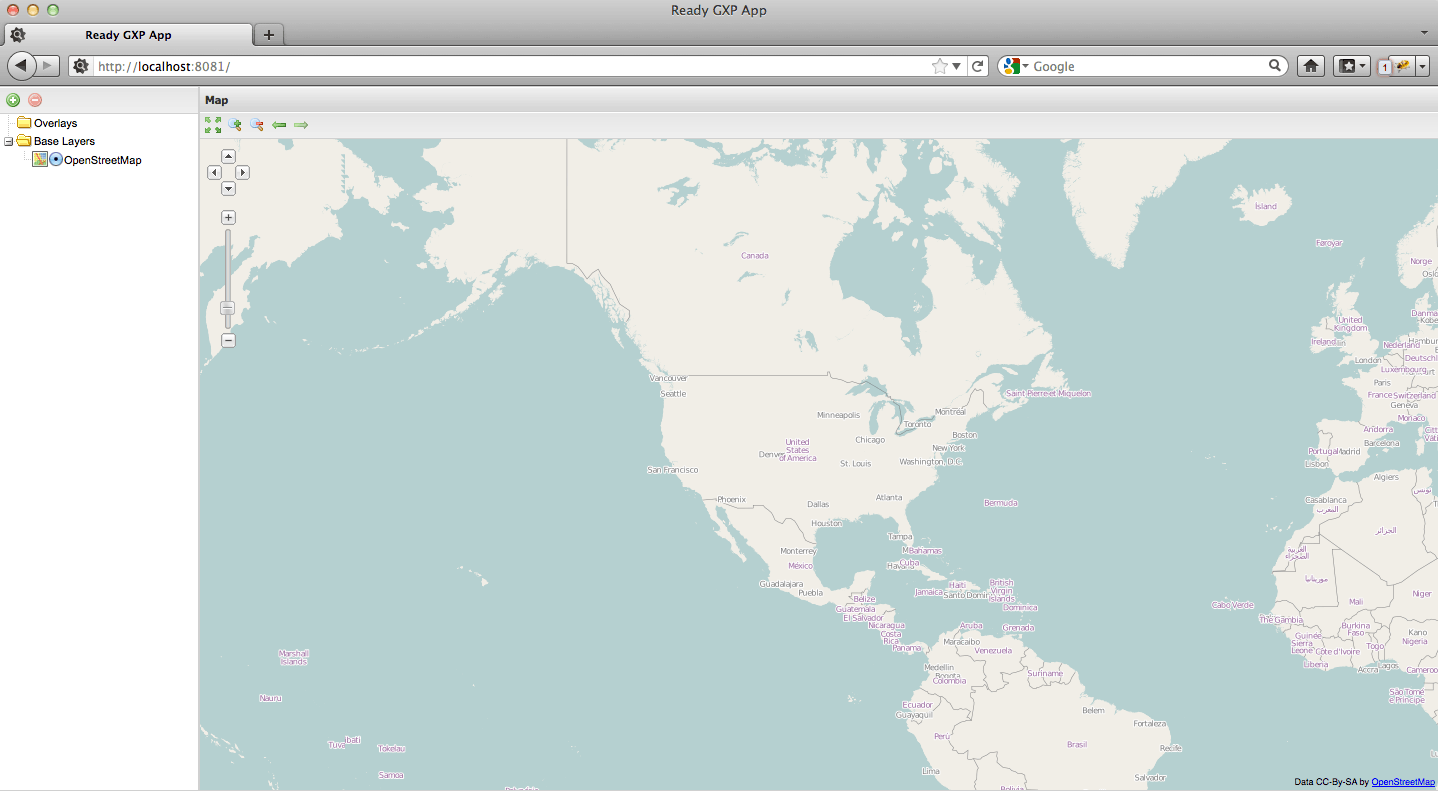This screenshot has width=1438, height=791.
Task: Click the red remove layer icon
Action: 35,100
